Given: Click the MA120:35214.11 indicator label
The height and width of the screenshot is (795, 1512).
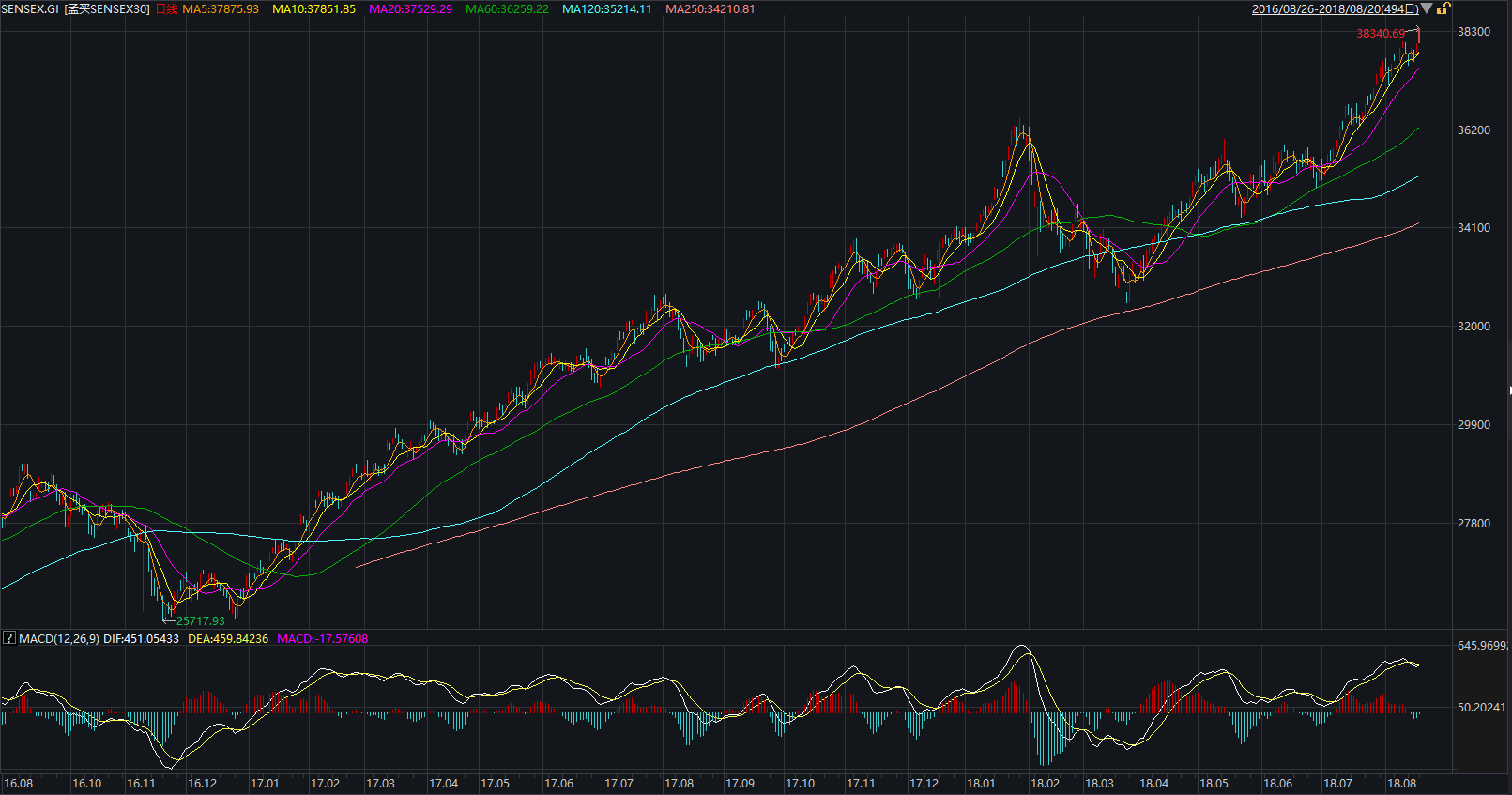Looking at the screenshot, I should pyautogui.click(x=606, y=9).
